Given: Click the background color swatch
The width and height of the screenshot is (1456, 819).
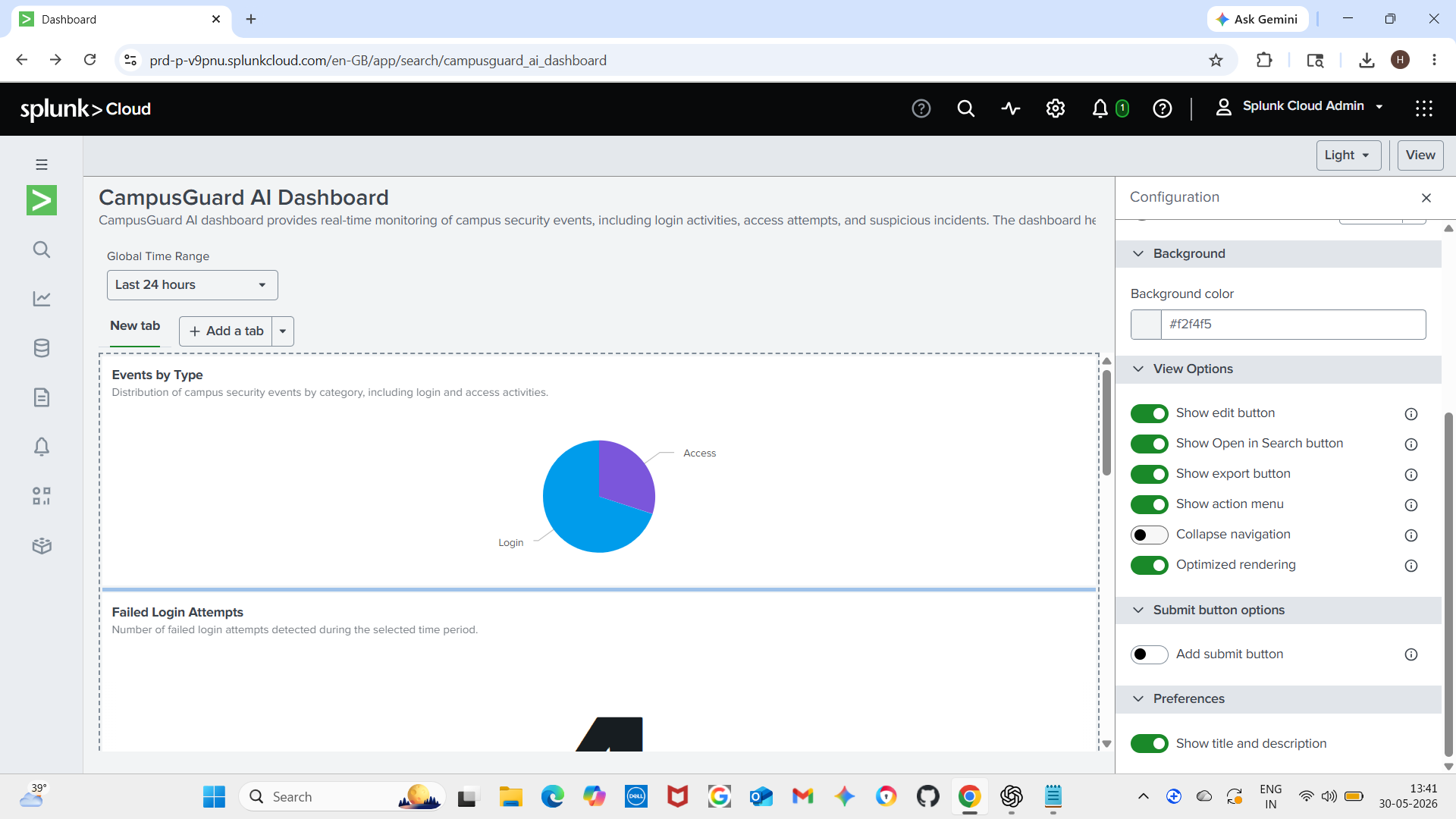Looking at the screenshot, I should 1146,325.
